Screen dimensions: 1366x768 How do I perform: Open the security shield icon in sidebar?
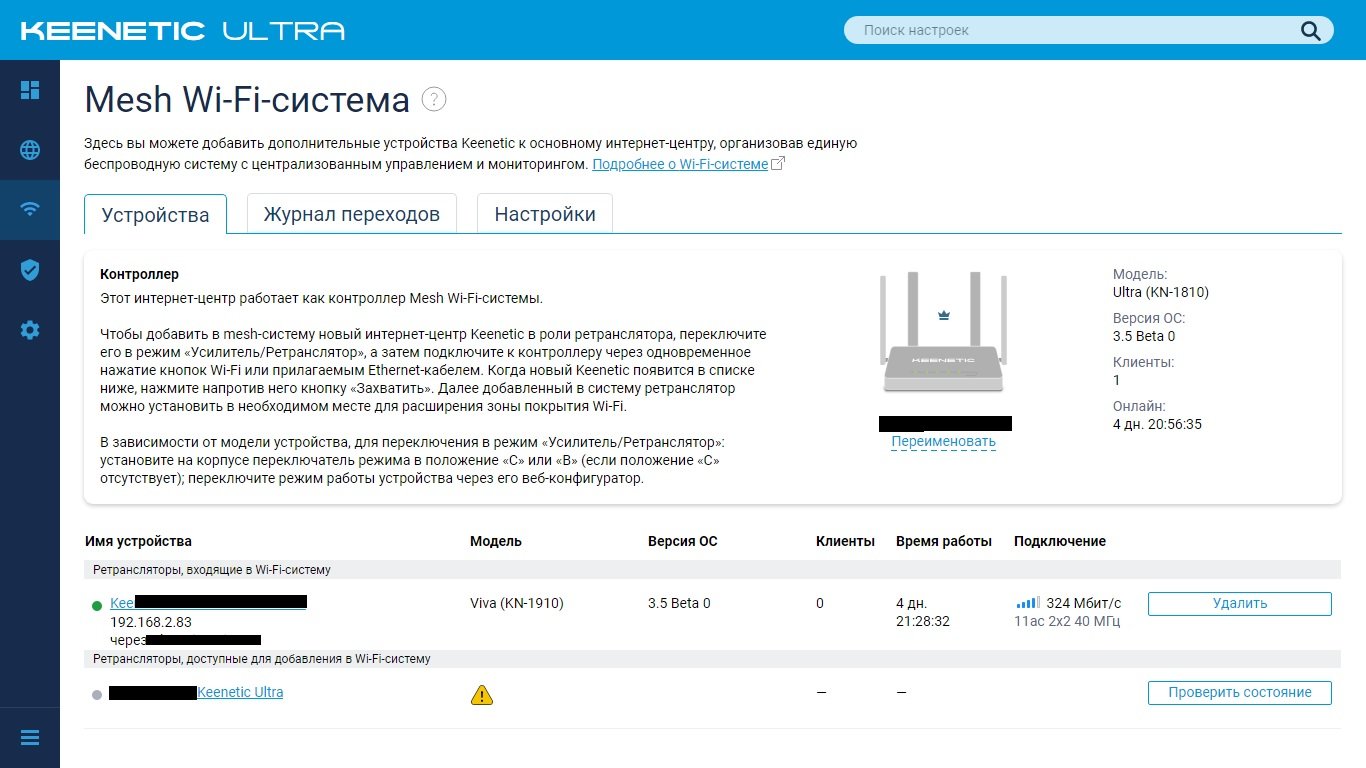[30, 269]
